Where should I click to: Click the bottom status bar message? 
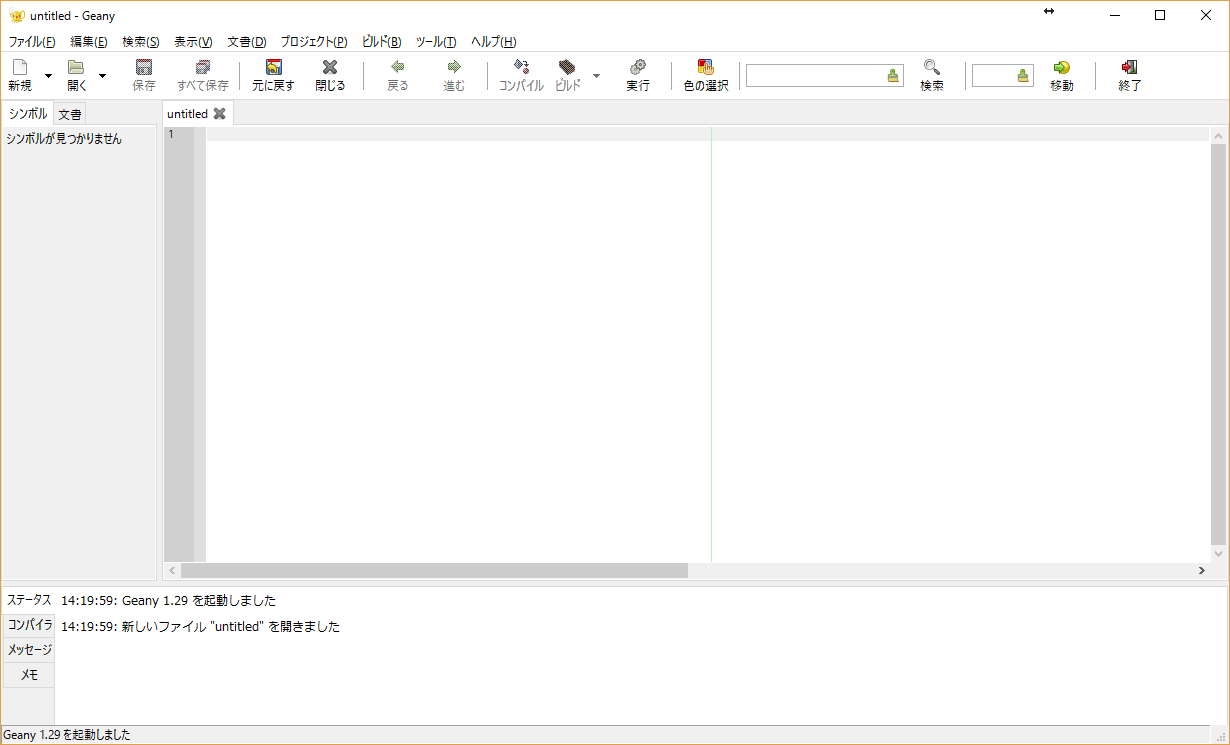point(67,735)
